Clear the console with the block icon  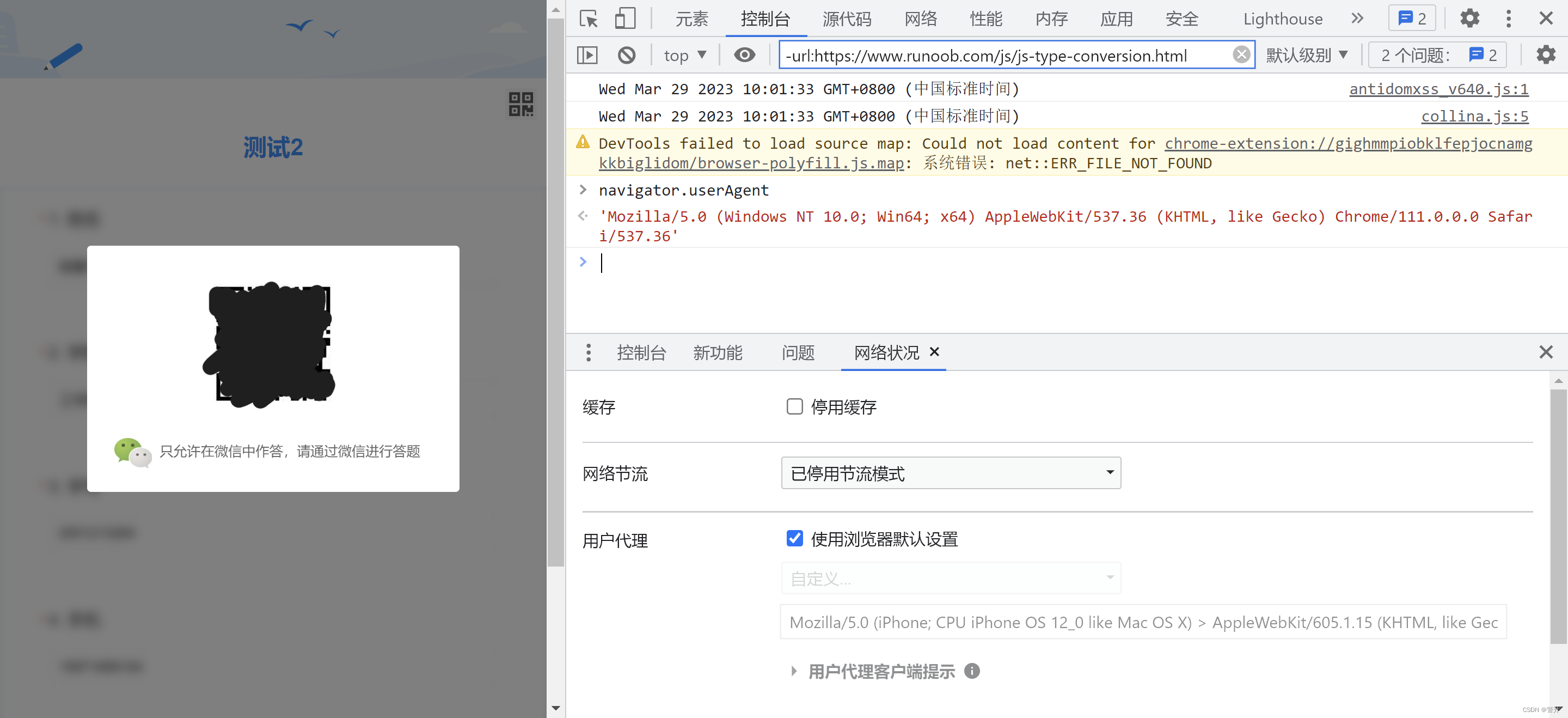coord(626,56)
